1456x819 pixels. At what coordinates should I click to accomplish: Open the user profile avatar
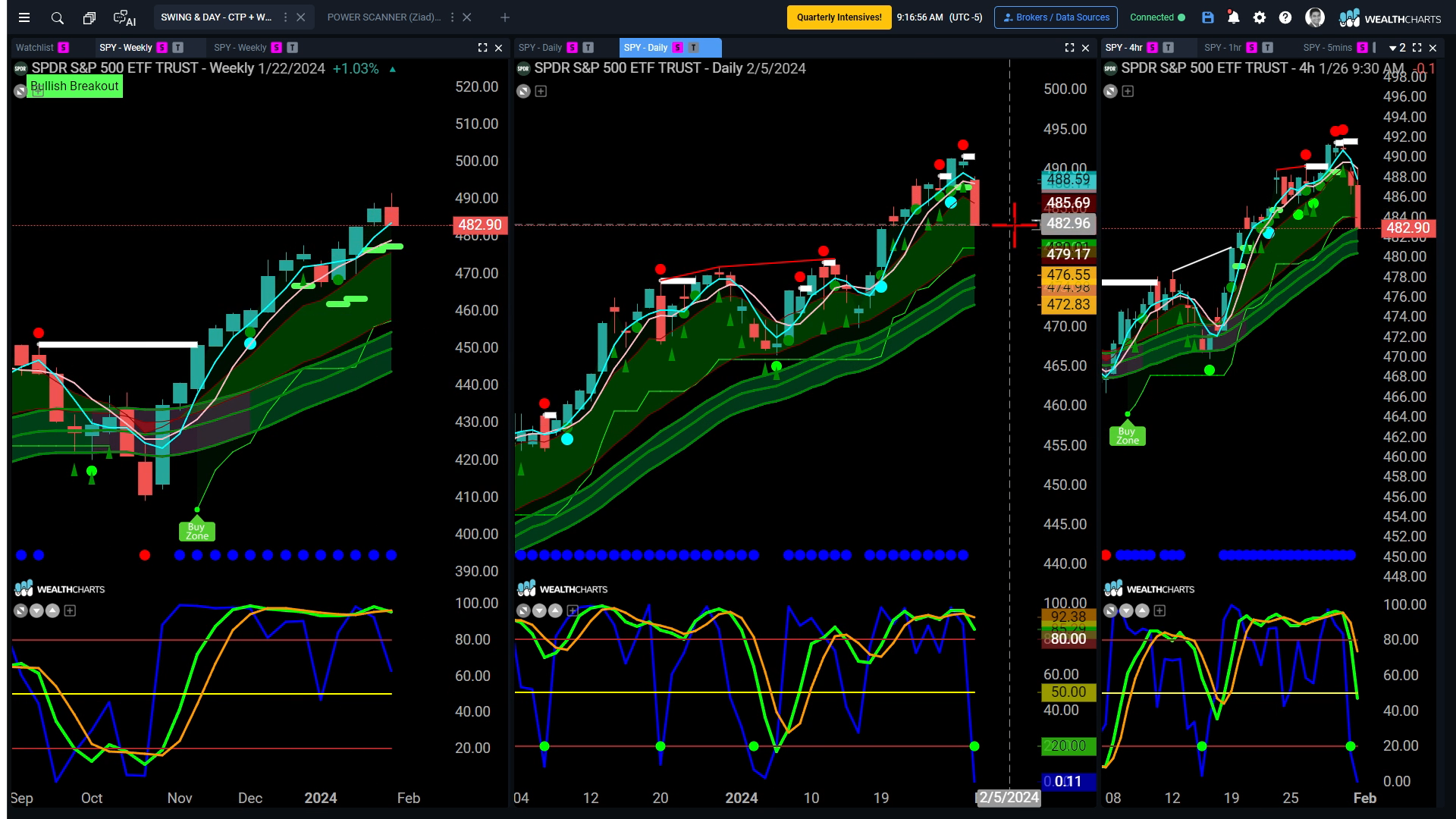point(1315,17)
